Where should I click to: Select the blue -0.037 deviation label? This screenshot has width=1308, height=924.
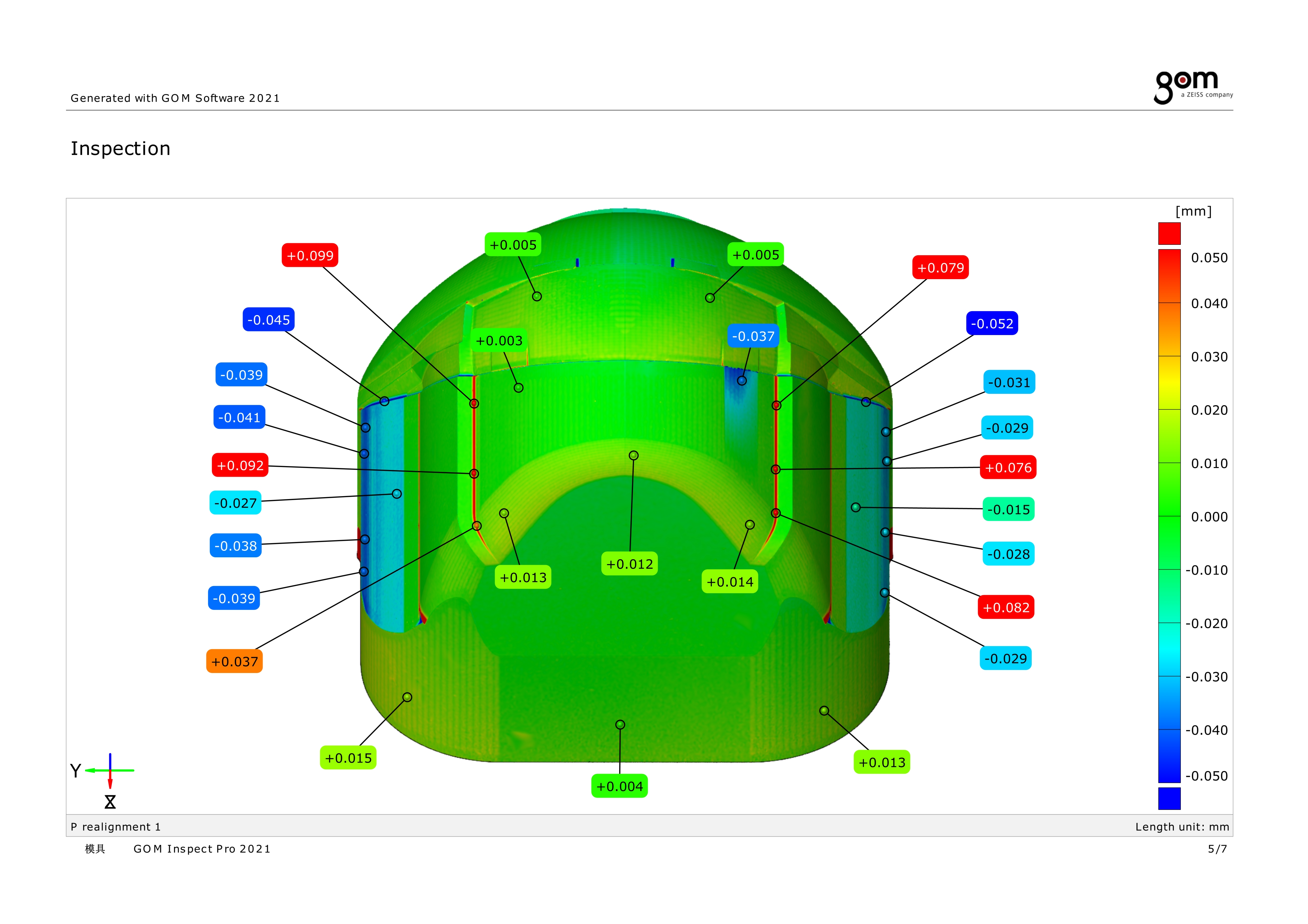[x=752, y=336]
